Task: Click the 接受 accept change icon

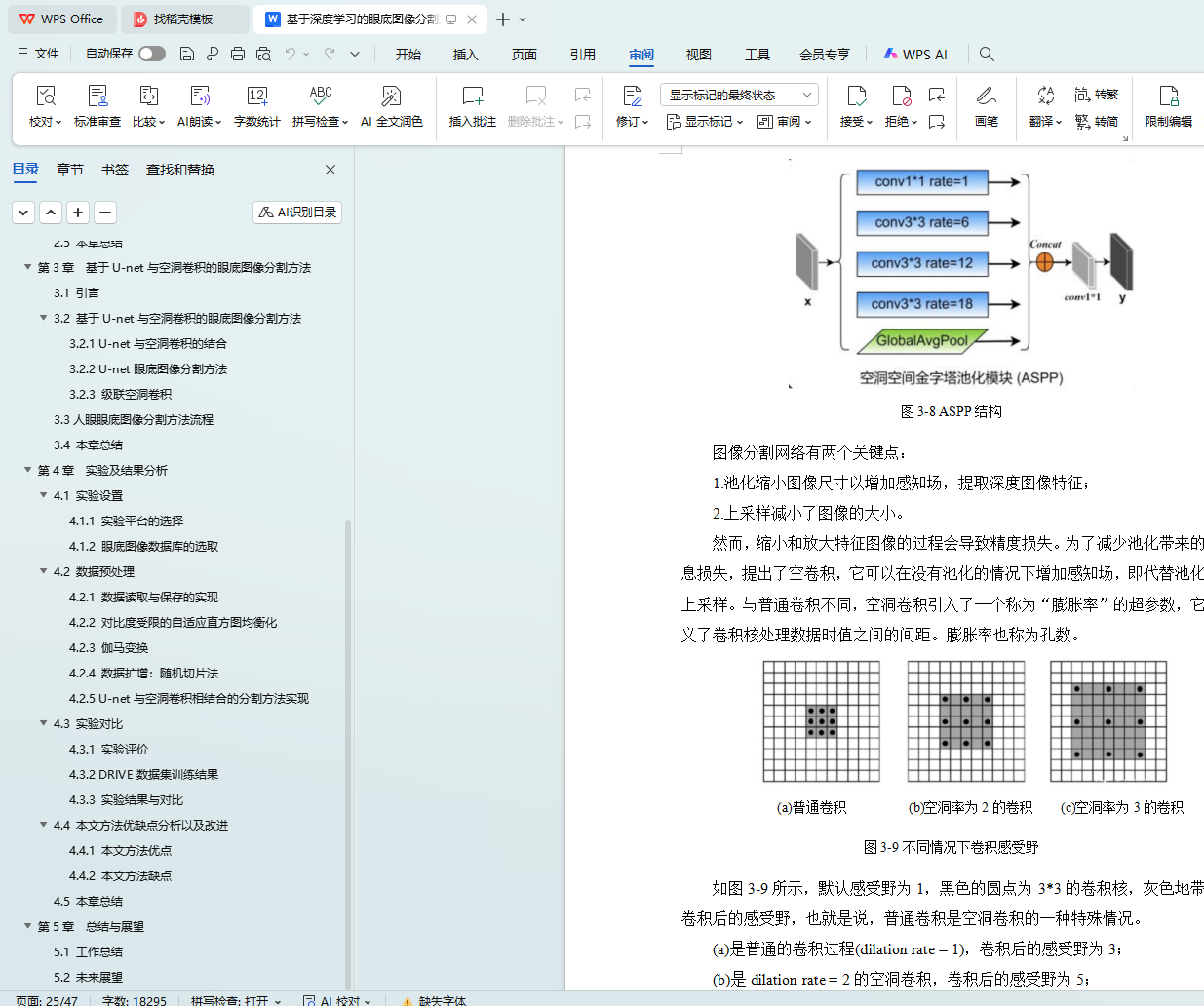Action: tap(856, 96)
